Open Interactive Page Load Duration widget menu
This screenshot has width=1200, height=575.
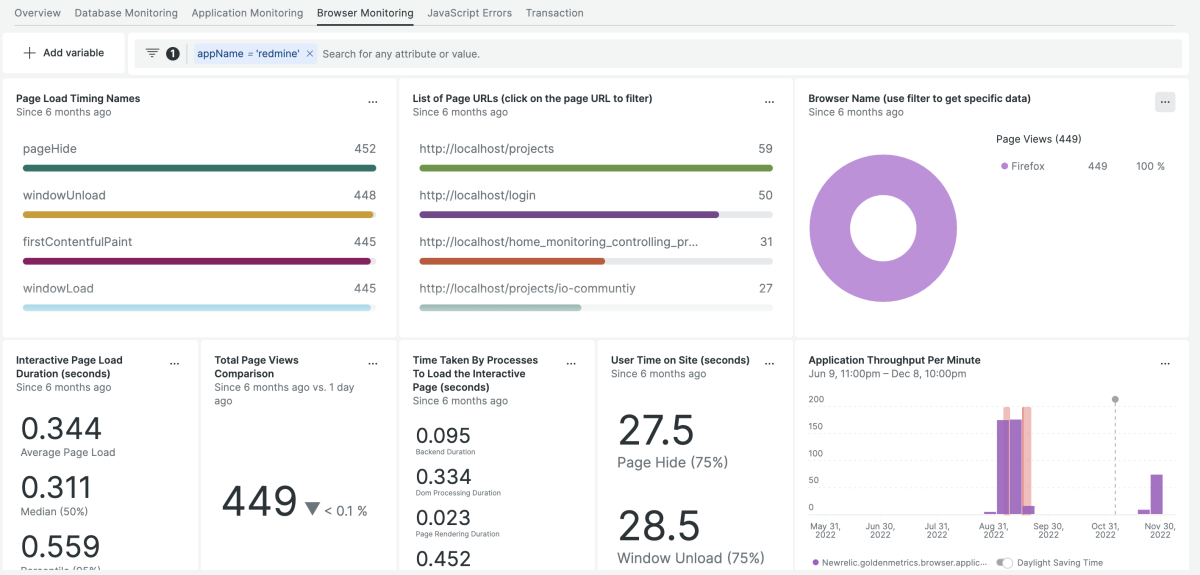[x=175, y=364]
